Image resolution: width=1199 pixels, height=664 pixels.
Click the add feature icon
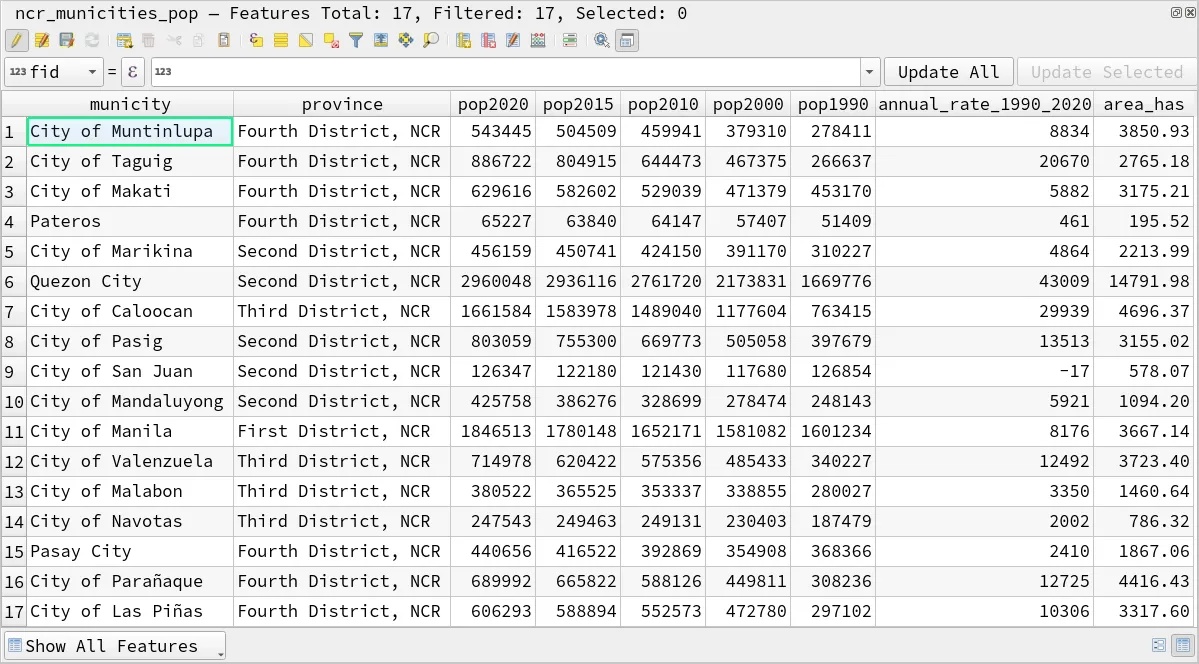pyautogui.click(x=124, y=41)
